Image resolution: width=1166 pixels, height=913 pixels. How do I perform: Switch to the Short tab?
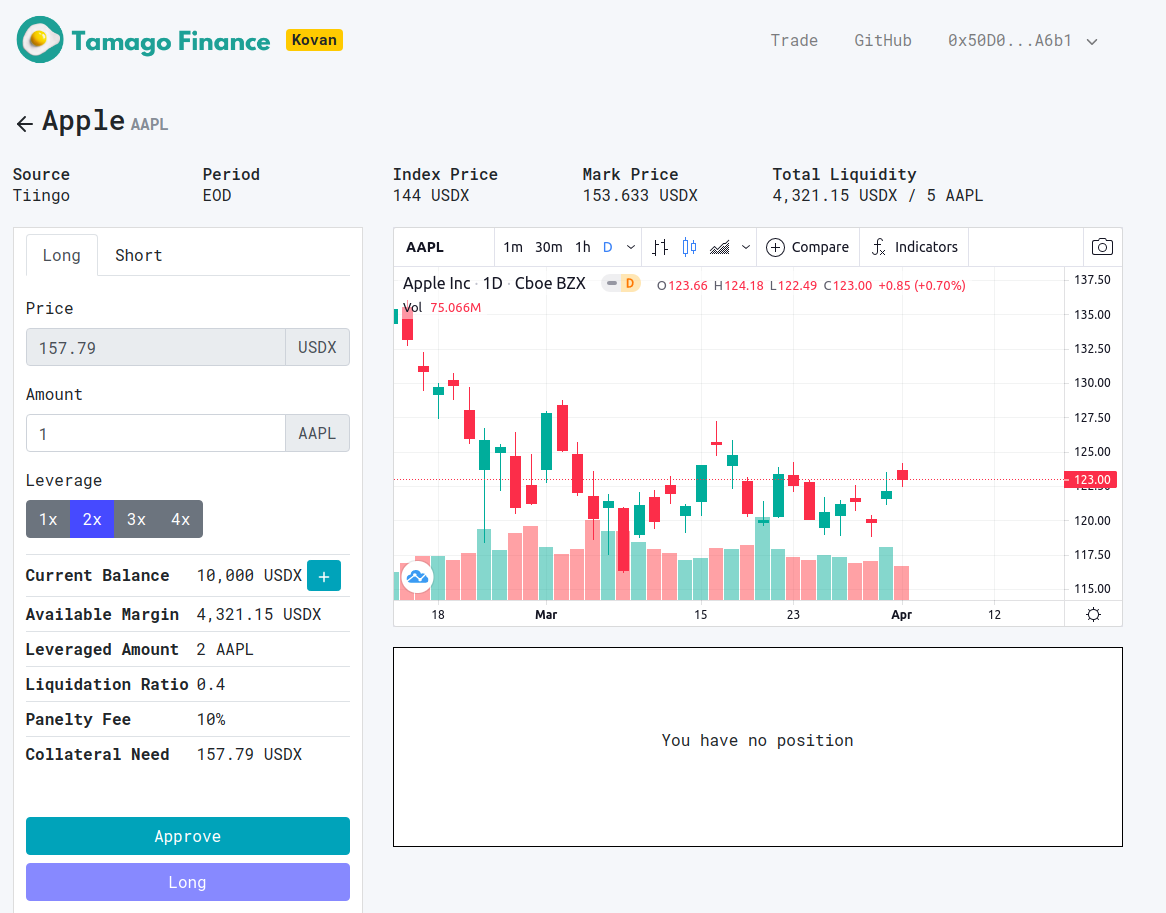(x=138, y=255)
